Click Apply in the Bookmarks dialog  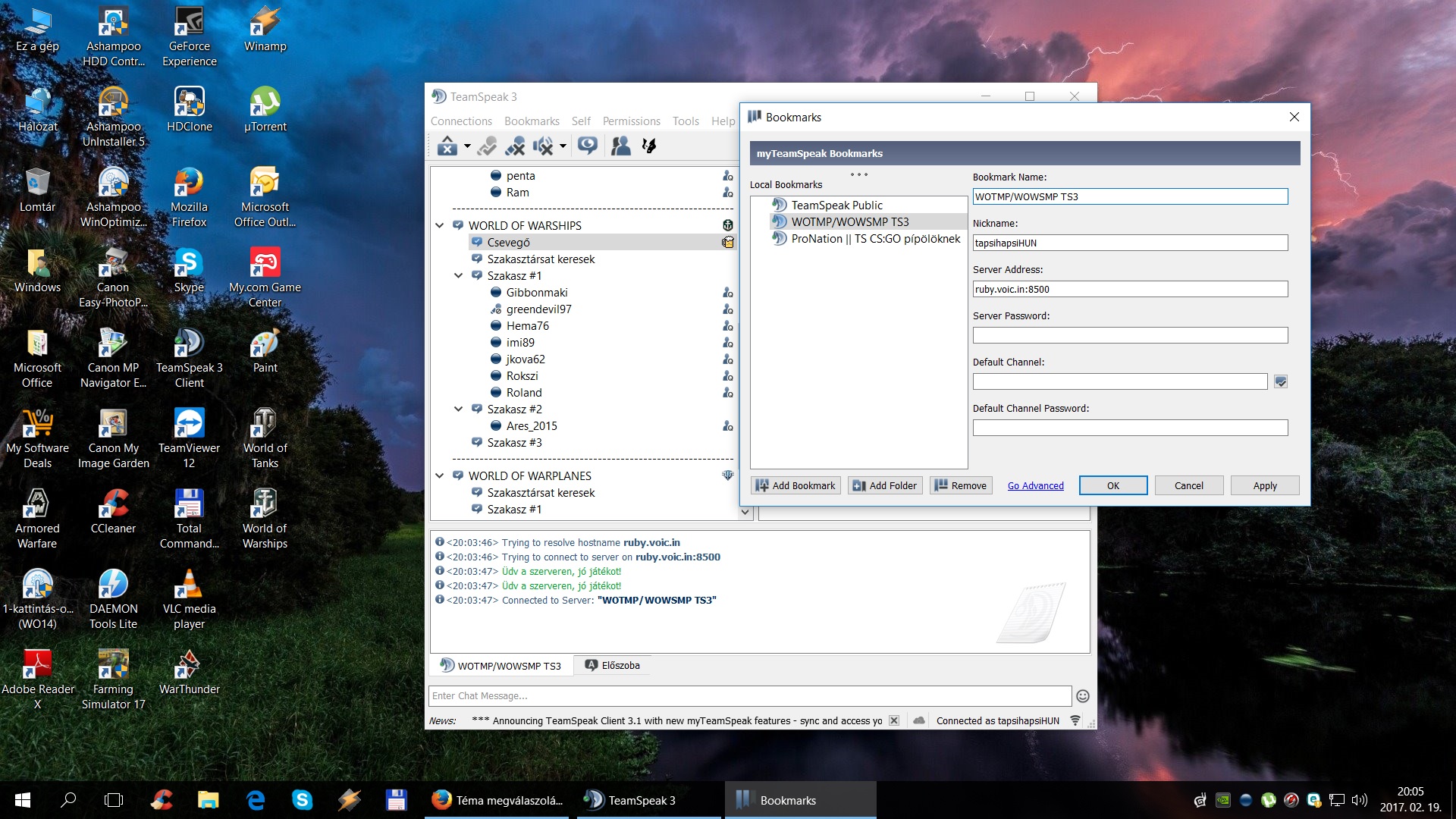[x=1264, y=485]
